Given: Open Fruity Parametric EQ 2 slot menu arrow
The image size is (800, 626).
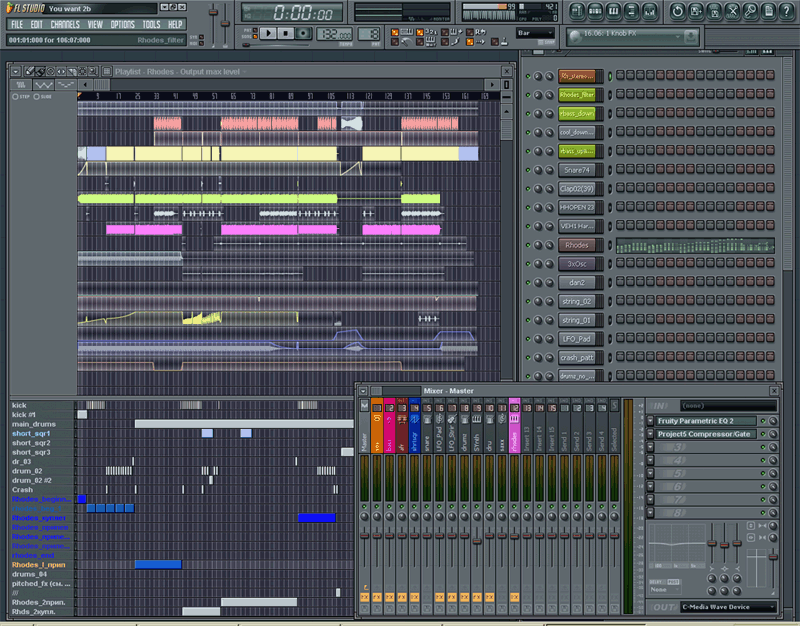Looking at the screenshot, I should pyautogui.click(x=651, y=421).
